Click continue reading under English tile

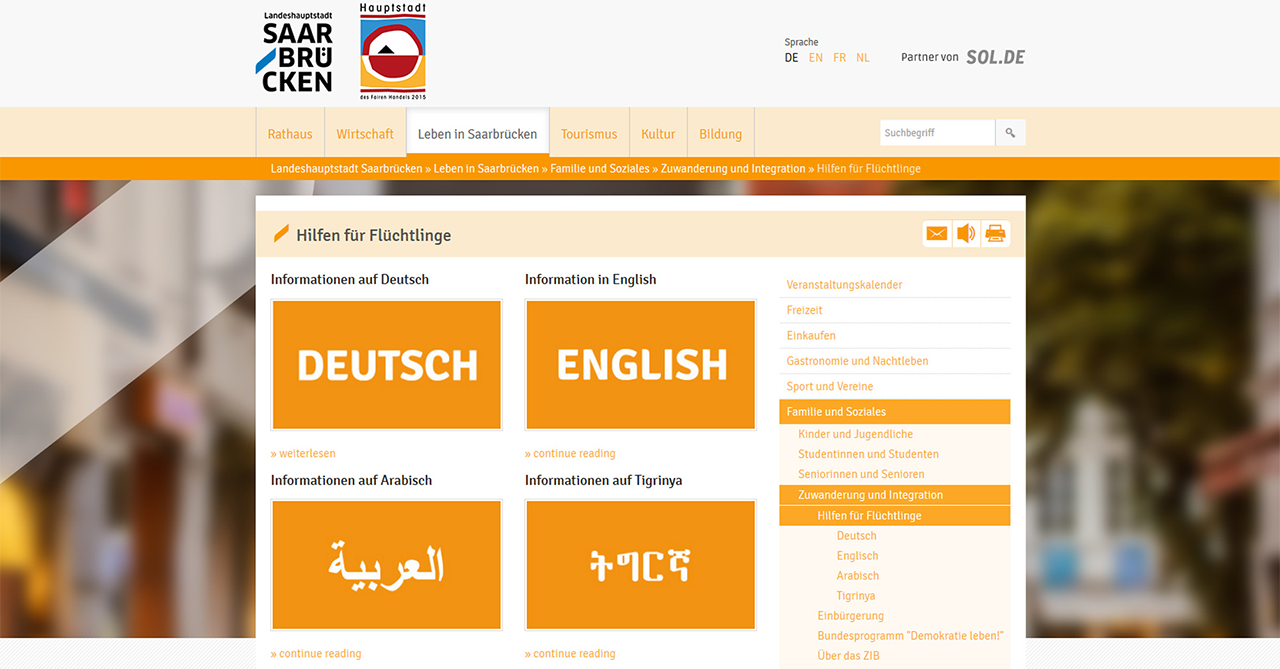(x=570, y=453)
